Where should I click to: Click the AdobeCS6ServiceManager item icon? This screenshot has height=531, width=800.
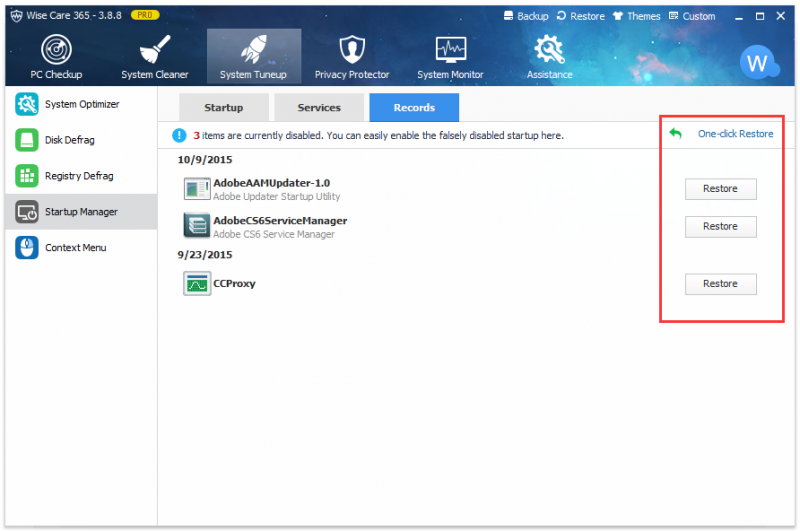pyautogui.click(x=197, y=226)
